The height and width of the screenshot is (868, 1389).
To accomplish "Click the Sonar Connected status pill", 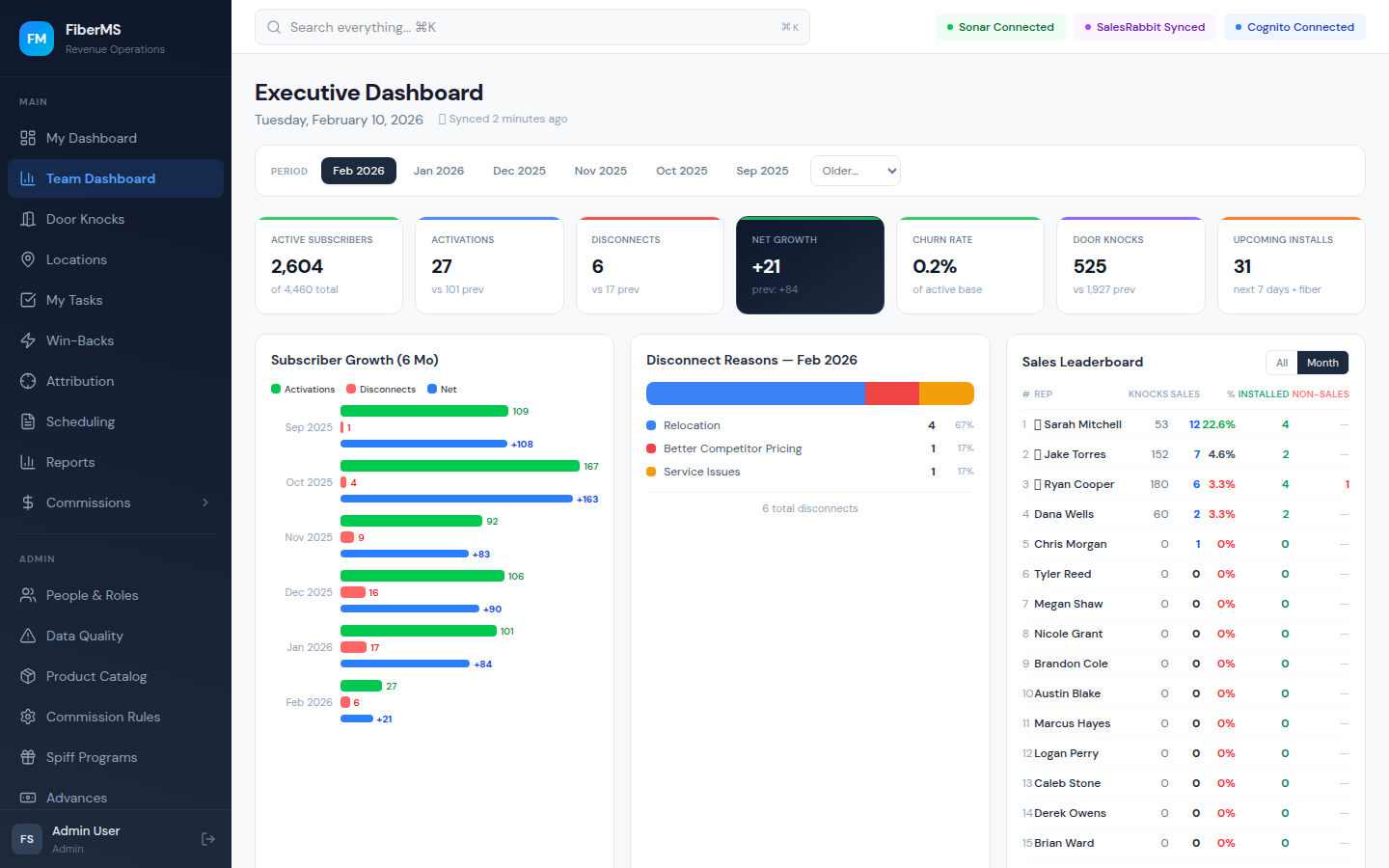I will 1000,27.
